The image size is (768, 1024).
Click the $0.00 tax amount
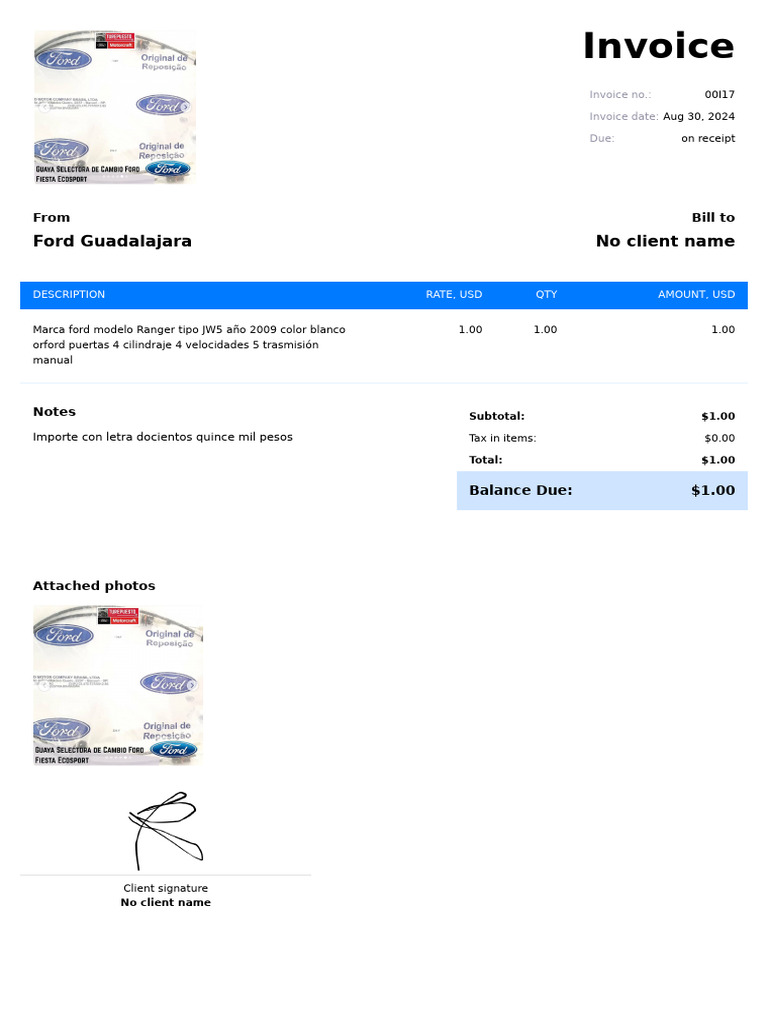tap(718, 438)
